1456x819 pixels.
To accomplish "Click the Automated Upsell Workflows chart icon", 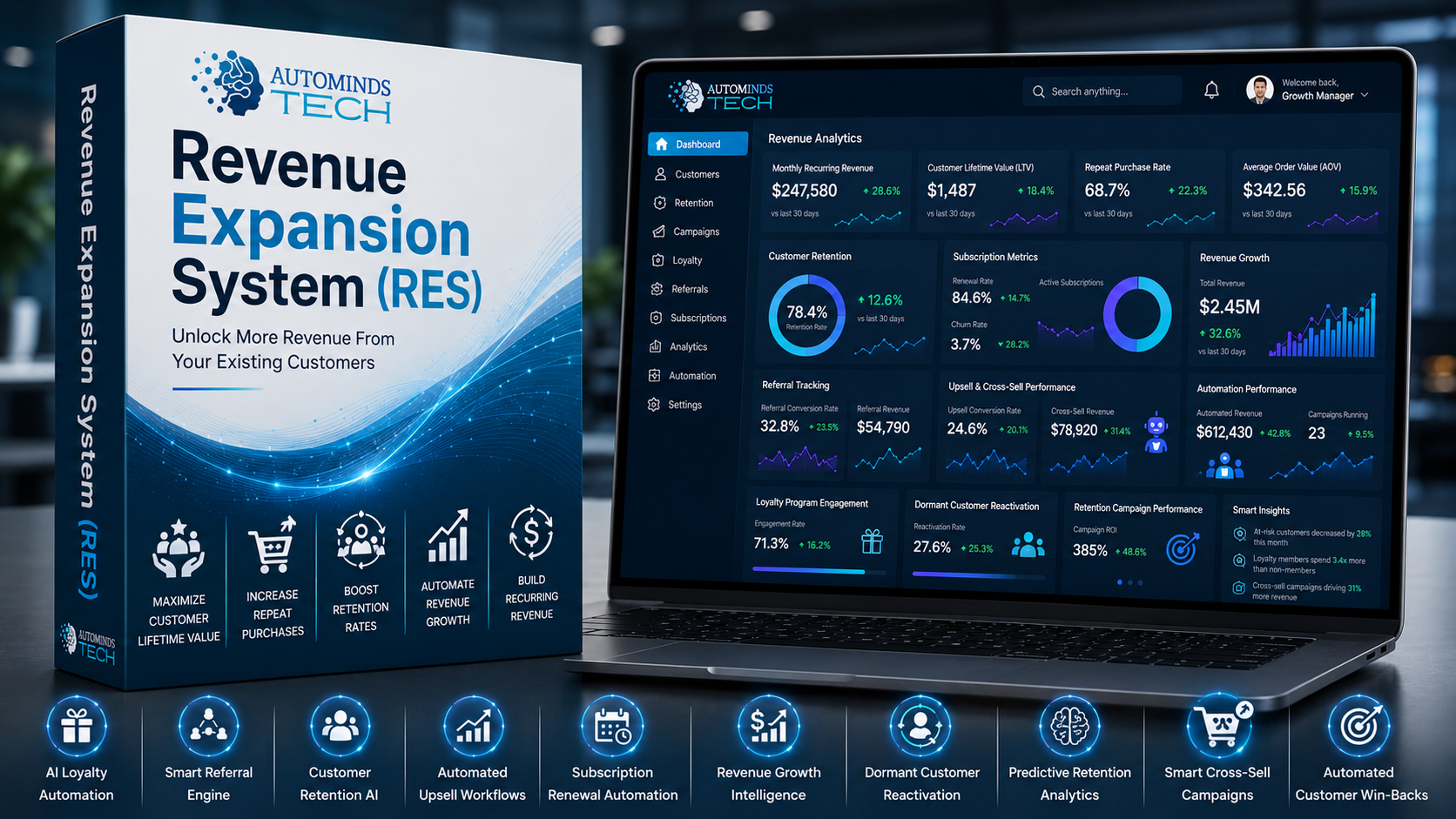I will [x=473, y=727].
